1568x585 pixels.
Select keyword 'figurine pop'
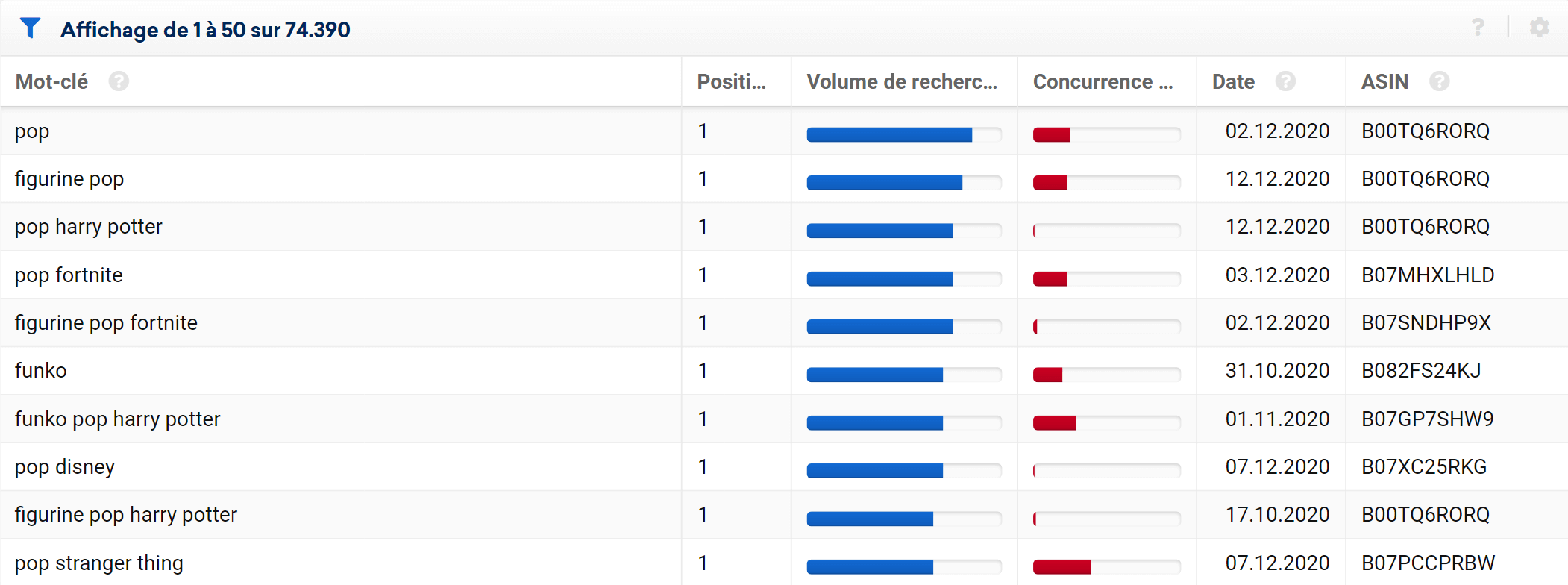tap(69, 179)
